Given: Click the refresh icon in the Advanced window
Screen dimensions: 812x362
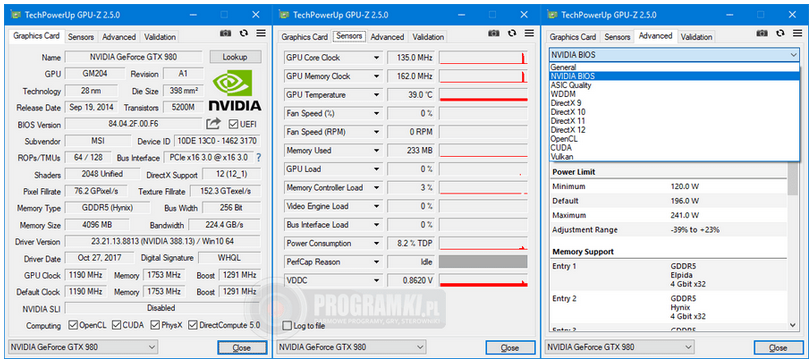Looking at the screenshot, I should coord(780,33).
